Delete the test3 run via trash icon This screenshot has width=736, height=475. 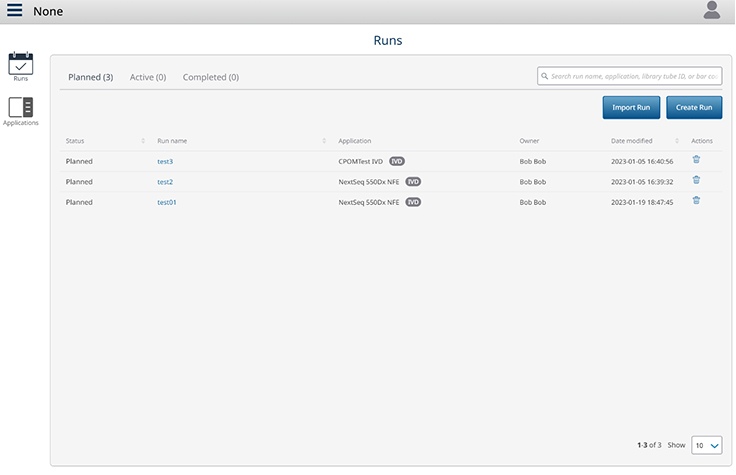(x=696, y=160)
